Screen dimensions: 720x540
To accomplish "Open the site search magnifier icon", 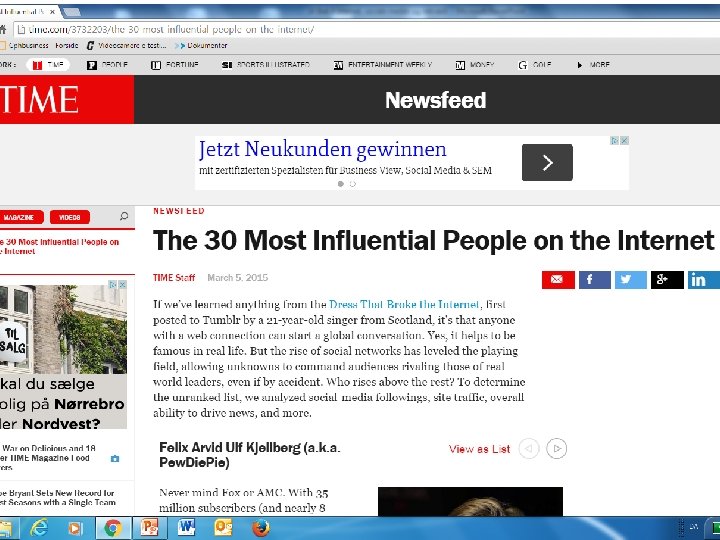I will 124,216.
